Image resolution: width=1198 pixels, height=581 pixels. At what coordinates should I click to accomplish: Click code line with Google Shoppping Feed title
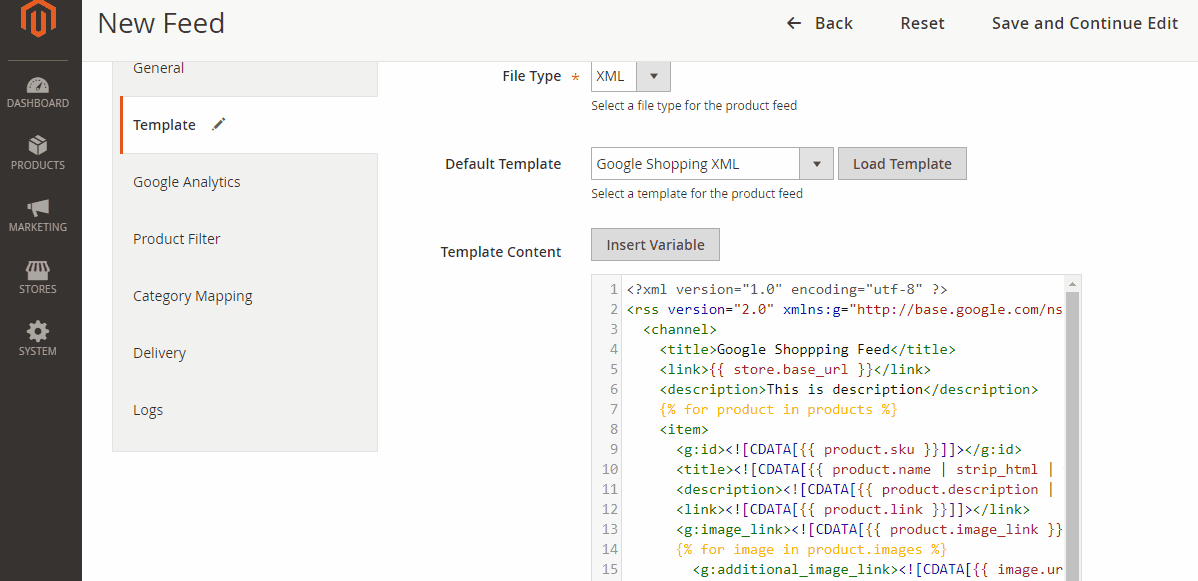[808, 349]
